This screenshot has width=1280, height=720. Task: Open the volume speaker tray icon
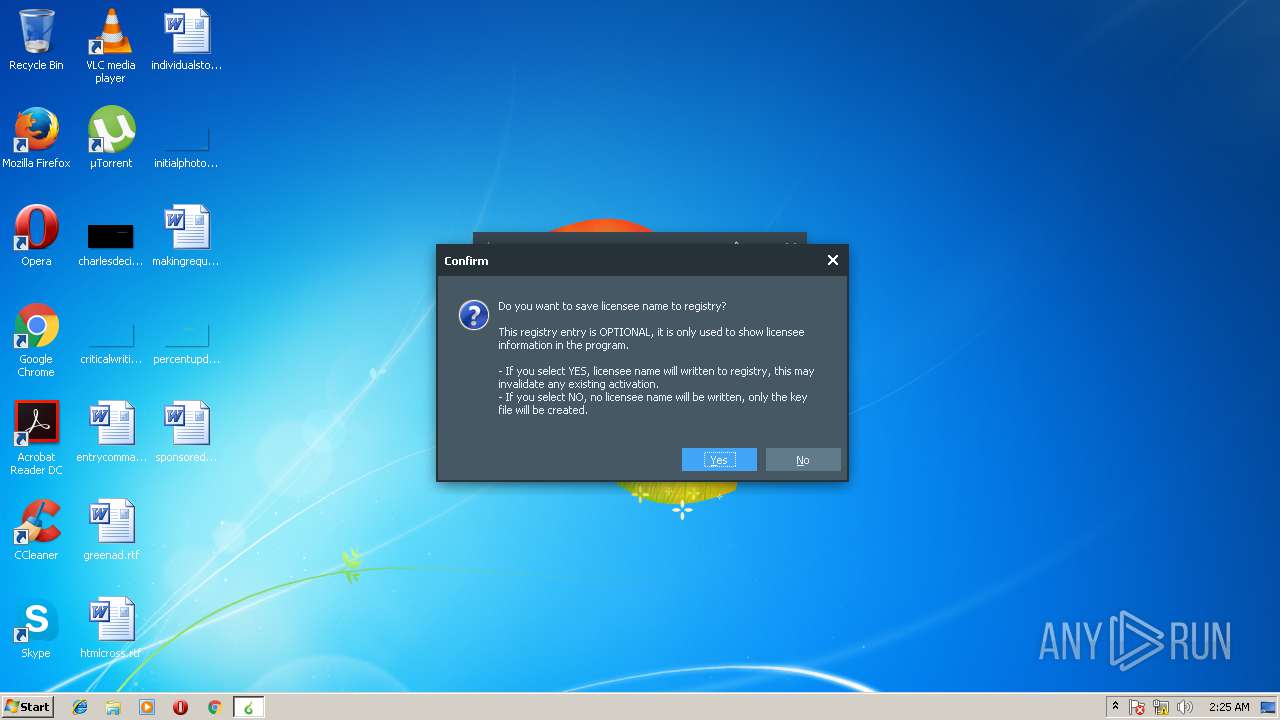click(x=1185, y=707)
